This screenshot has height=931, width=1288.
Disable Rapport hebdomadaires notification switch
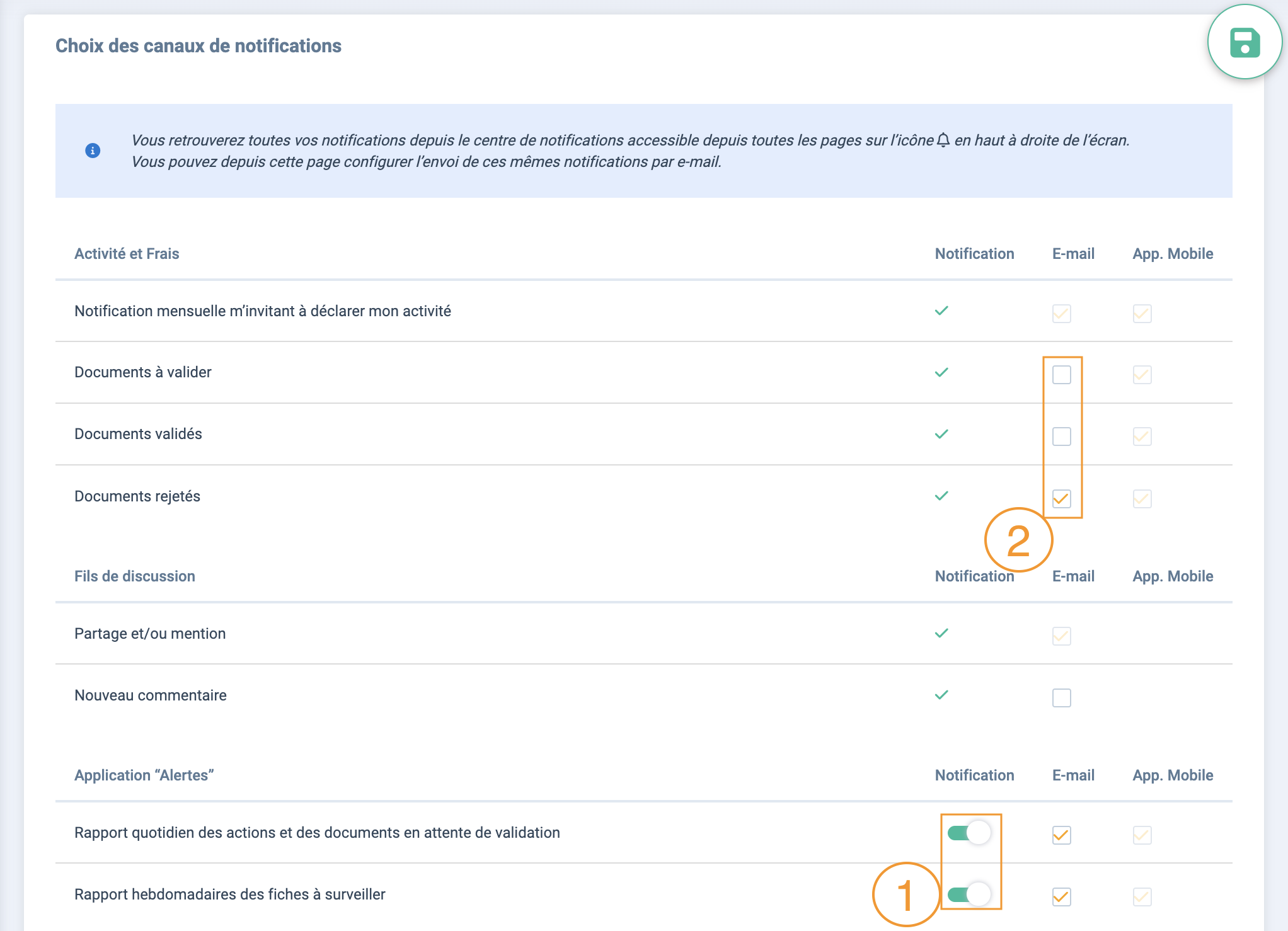point(969,894)
